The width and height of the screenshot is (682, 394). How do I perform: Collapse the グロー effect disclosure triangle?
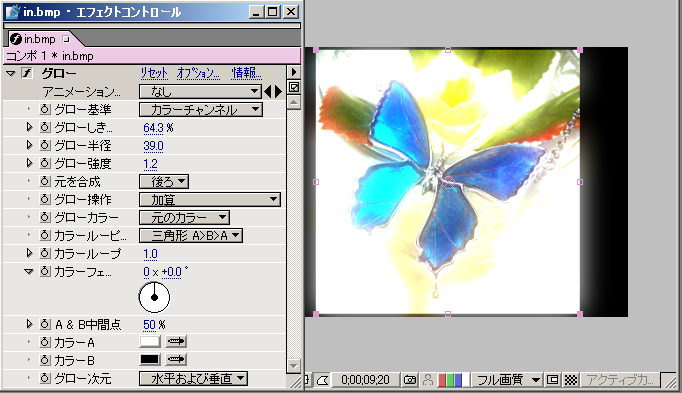(x=11, y=73)
